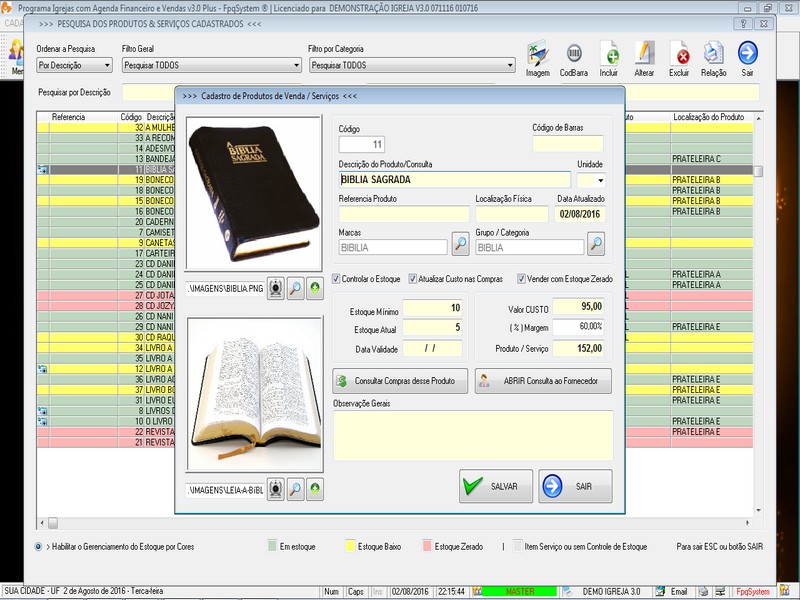Click the Incluir toolbar icon
The image size is (800, 600).
(x=609, y=55)
